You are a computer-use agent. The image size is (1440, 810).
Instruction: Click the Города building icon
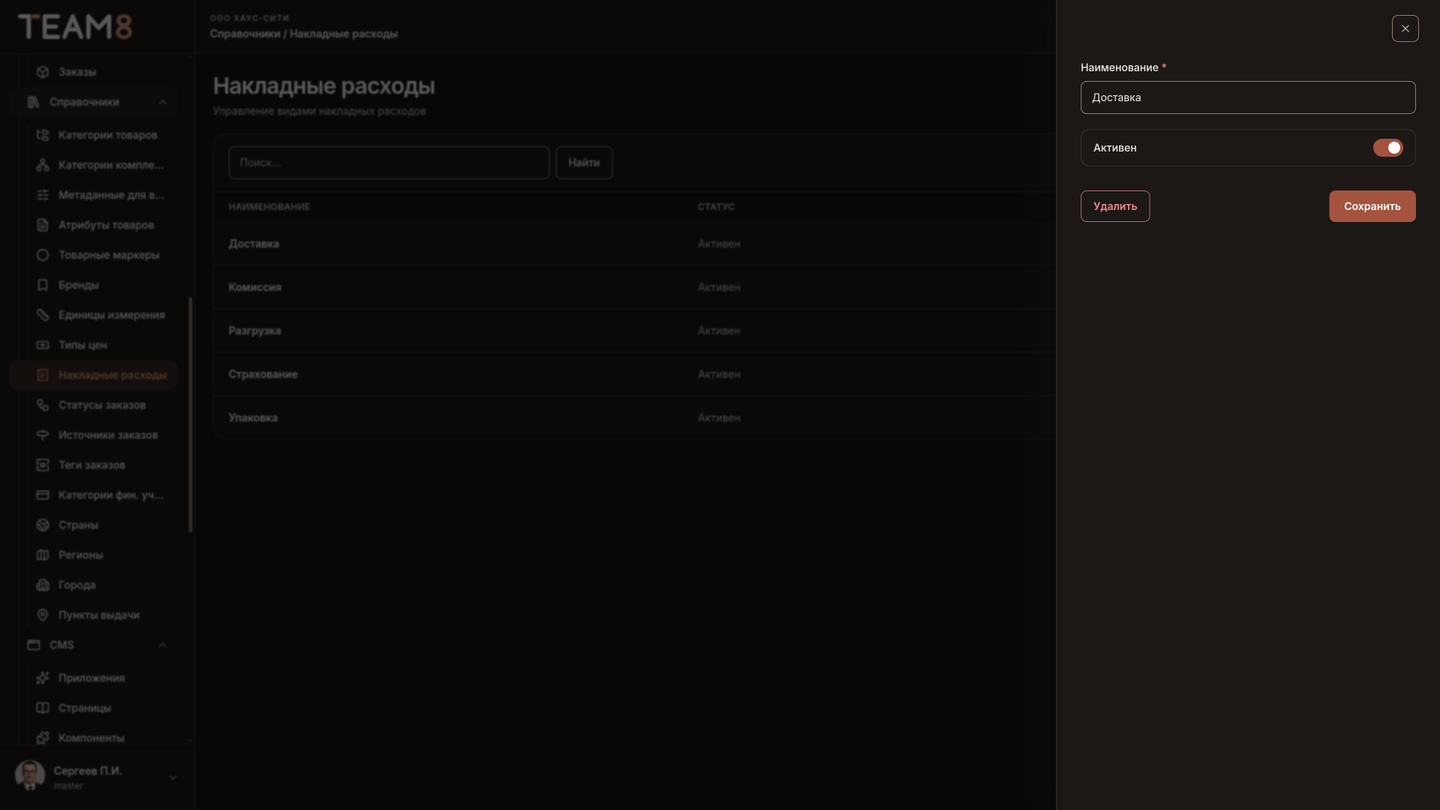click(42, 585)
